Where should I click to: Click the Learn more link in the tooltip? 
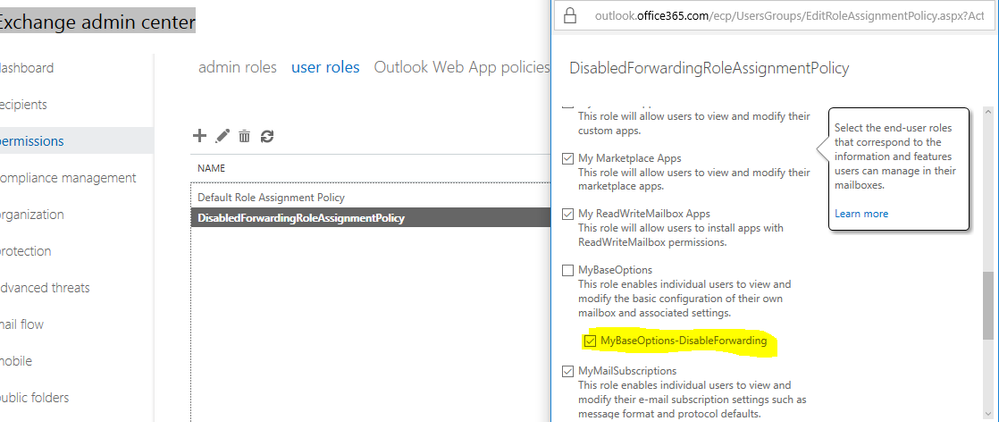[861, 214]
